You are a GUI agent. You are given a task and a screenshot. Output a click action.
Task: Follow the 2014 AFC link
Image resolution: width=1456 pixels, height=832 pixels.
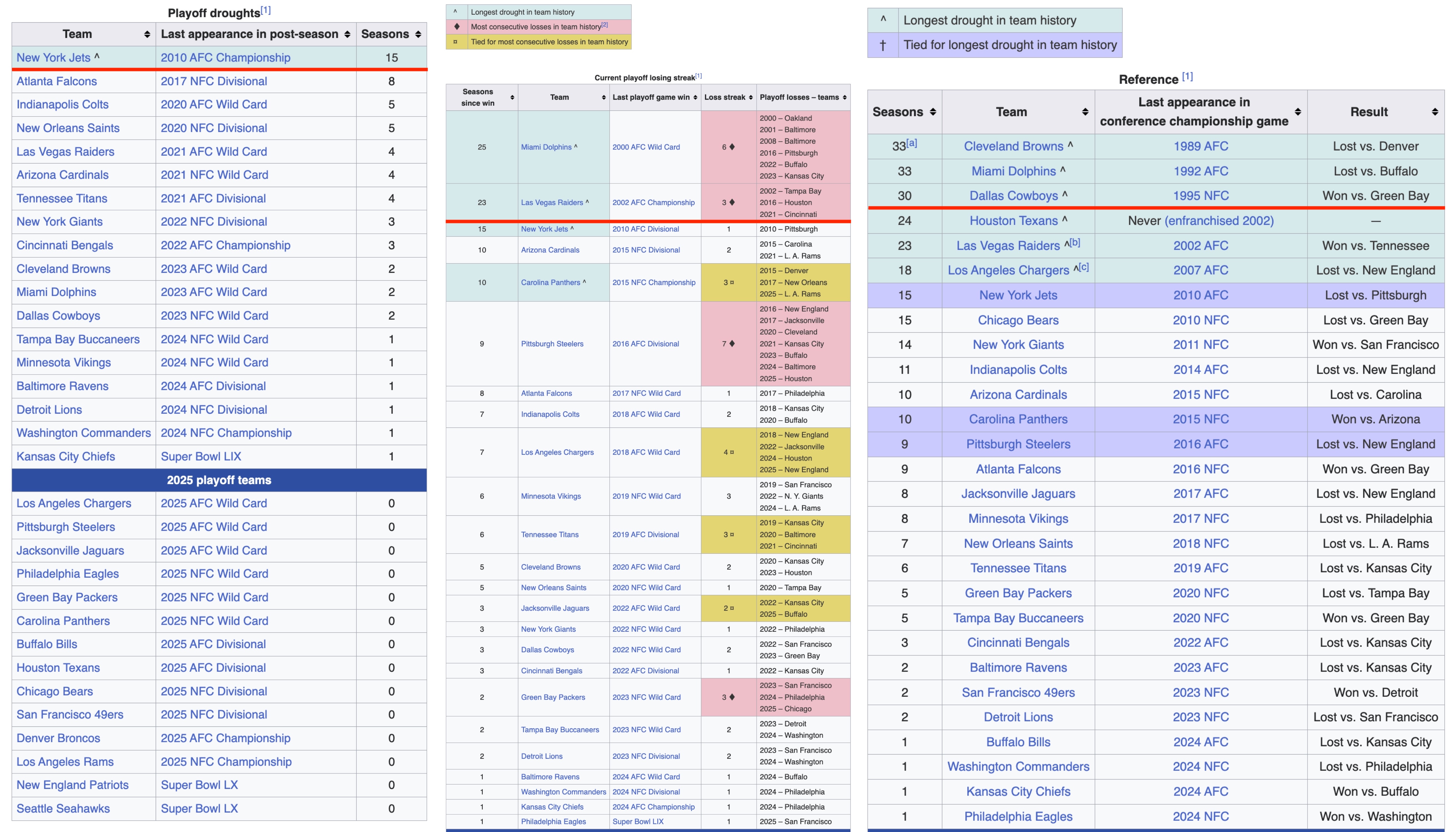point(1201,370)
